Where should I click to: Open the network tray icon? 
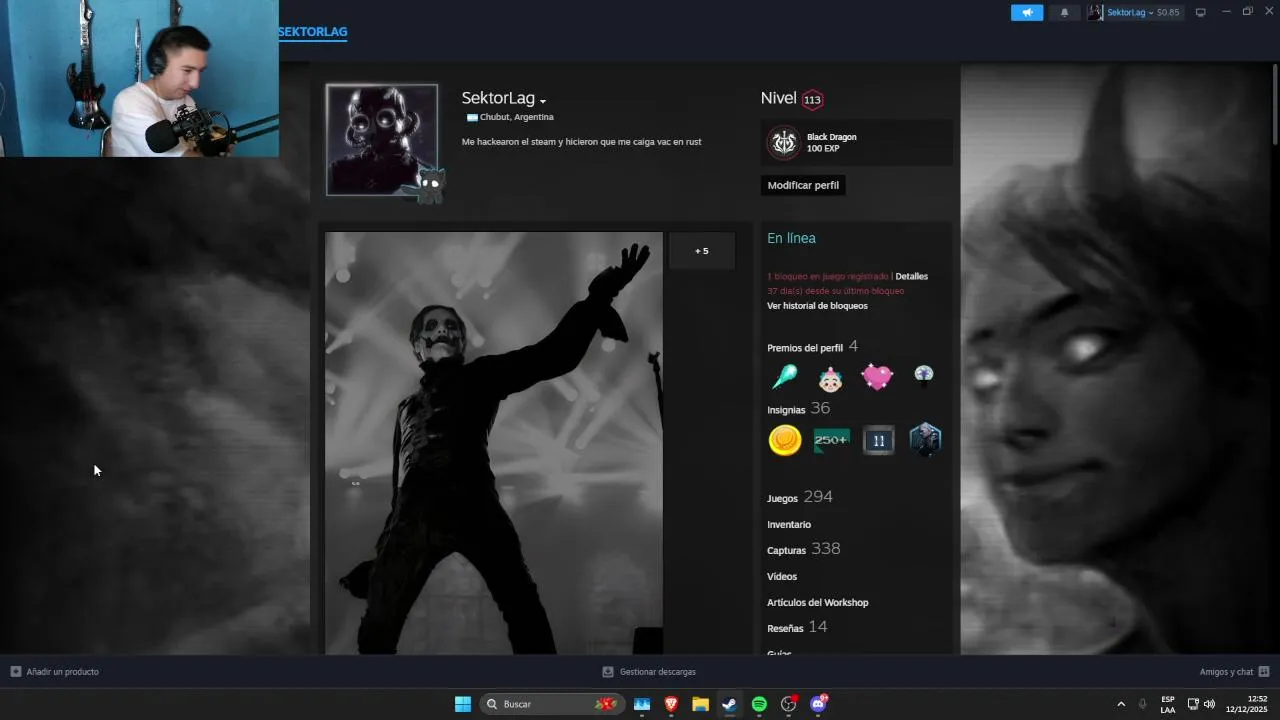pyautogui.click(x=1193, y=704)
